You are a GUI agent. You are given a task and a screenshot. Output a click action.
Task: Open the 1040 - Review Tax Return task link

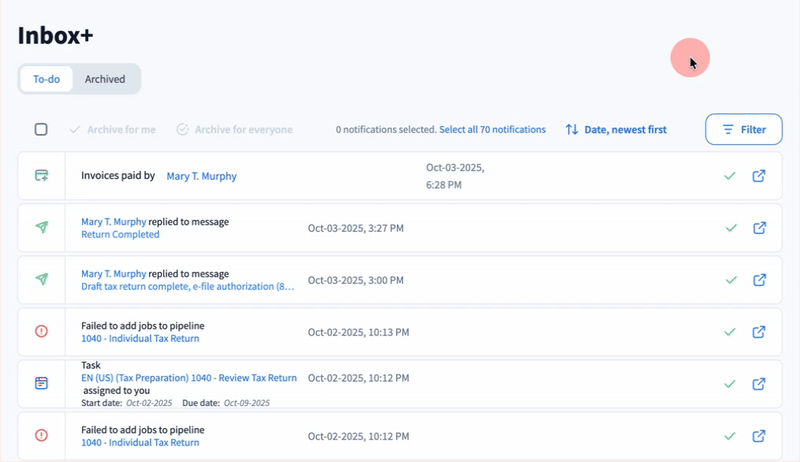[188, 378]
